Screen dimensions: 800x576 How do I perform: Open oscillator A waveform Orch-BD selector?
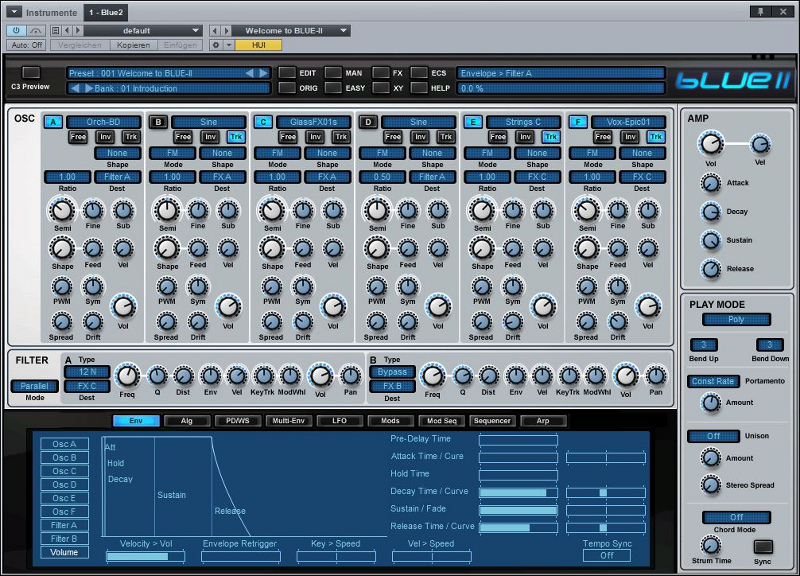click(104, 122)
